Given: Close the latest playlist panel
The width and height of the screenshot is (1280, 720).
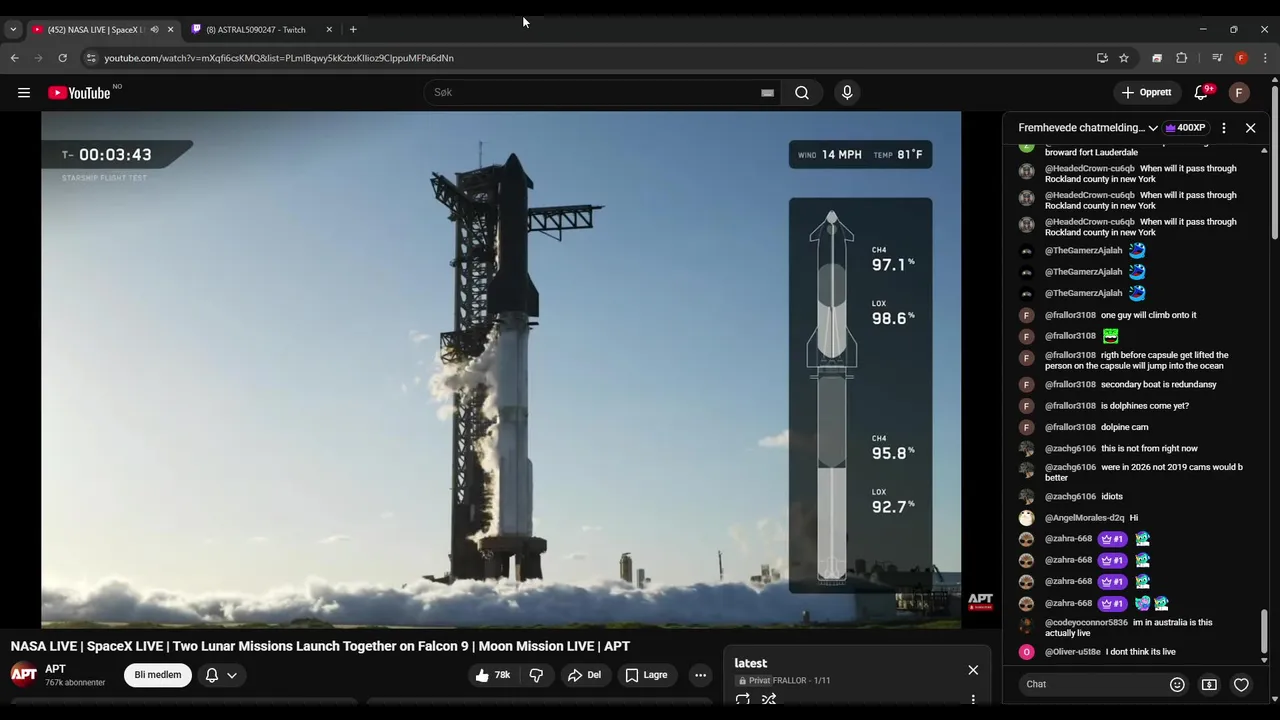Looking at the screenshot, I should [973, 670].
